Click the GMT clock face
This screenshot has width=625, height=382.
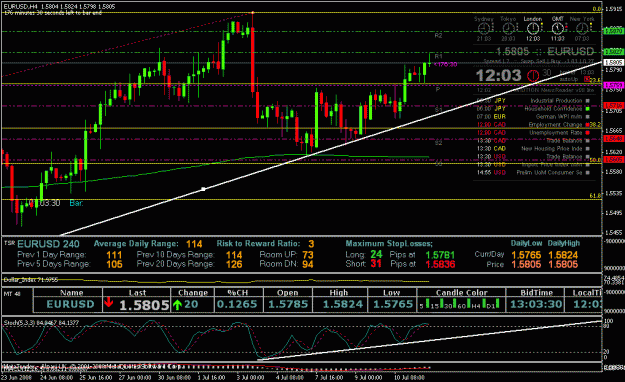pos(557,29)
